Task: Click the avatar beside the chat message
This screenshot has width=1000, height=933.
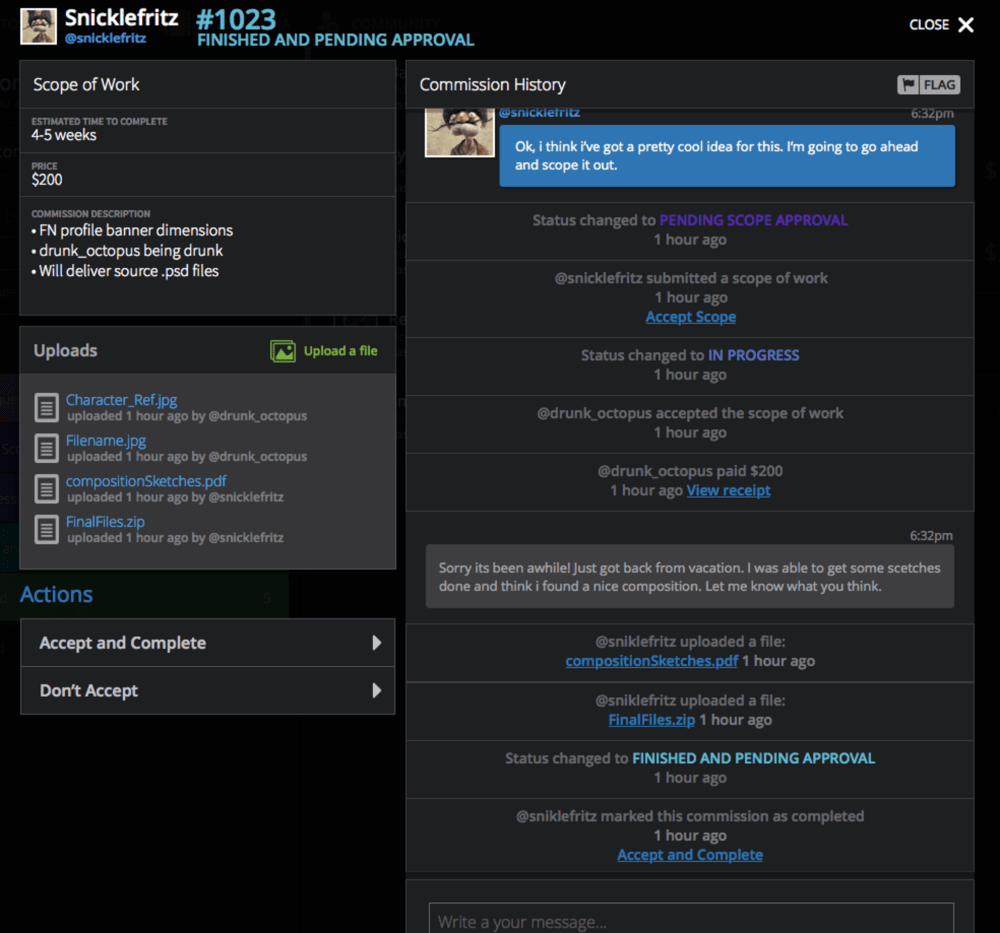Action: 459,133
